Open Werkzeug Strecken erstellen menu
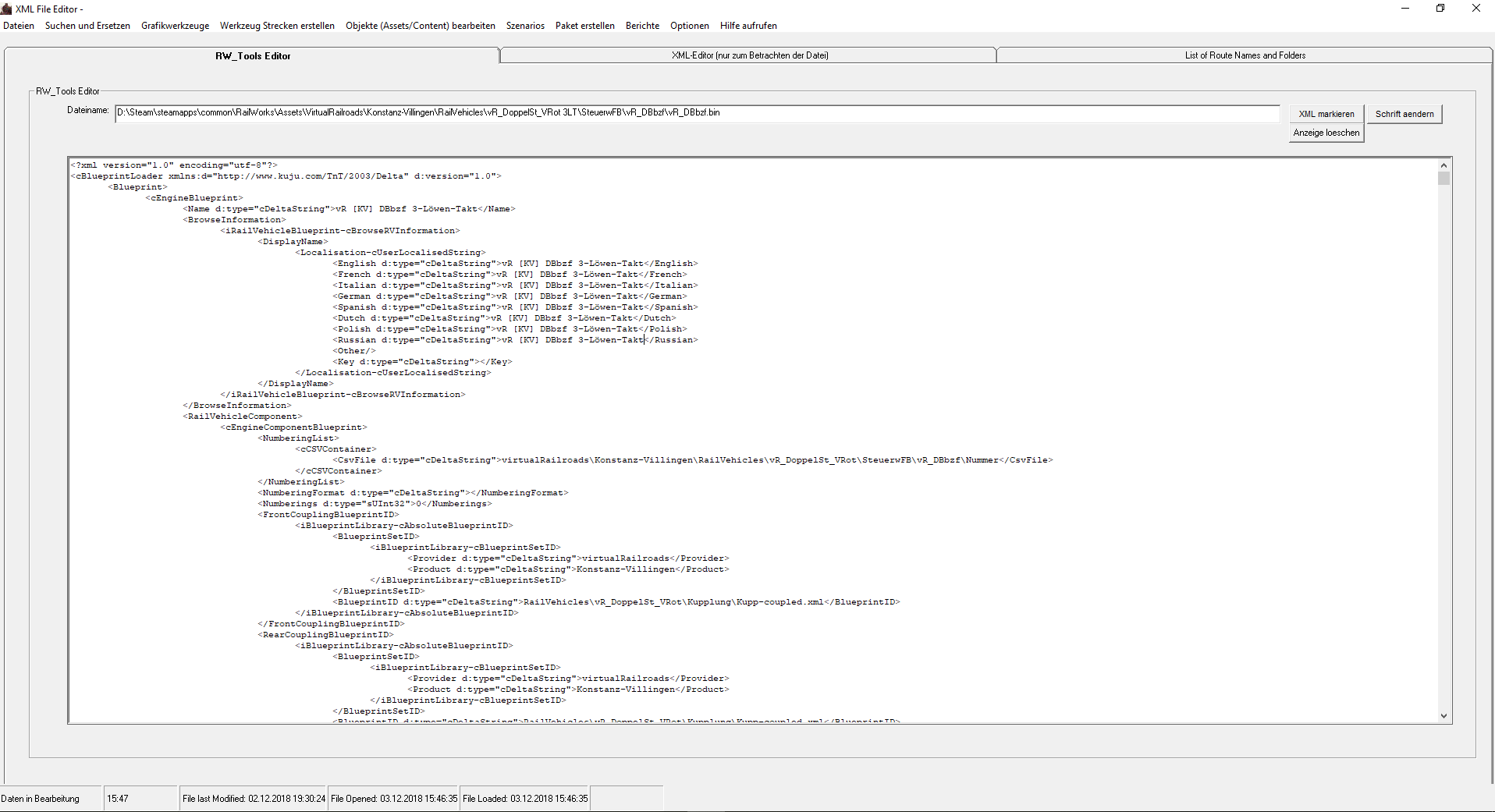 click(277, 26)
